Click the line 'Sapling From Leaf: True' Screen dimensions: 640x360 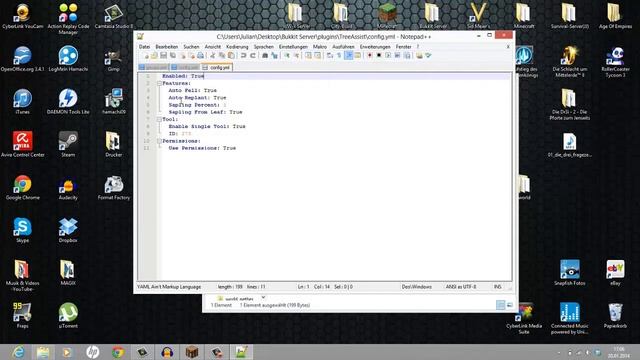(x=205, y=112)
